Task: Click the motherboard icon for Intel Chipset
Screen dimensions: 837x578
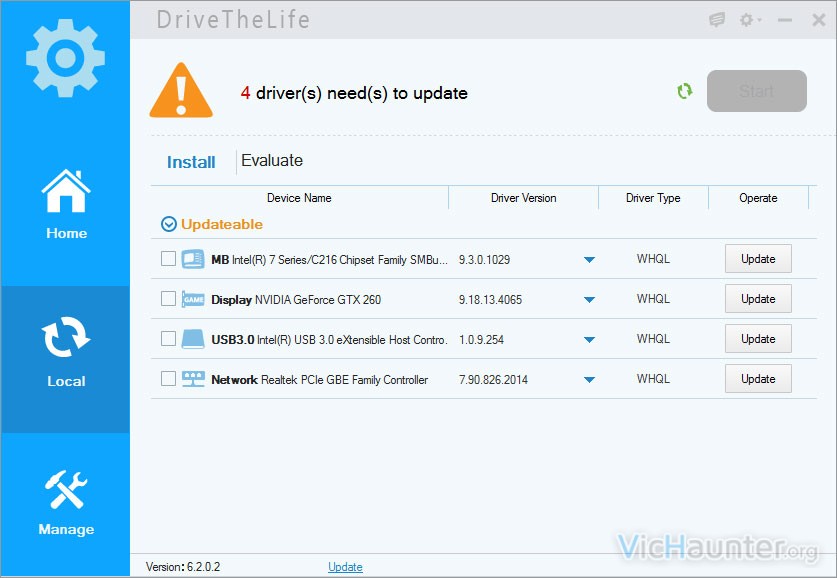Action: [193, 259]
